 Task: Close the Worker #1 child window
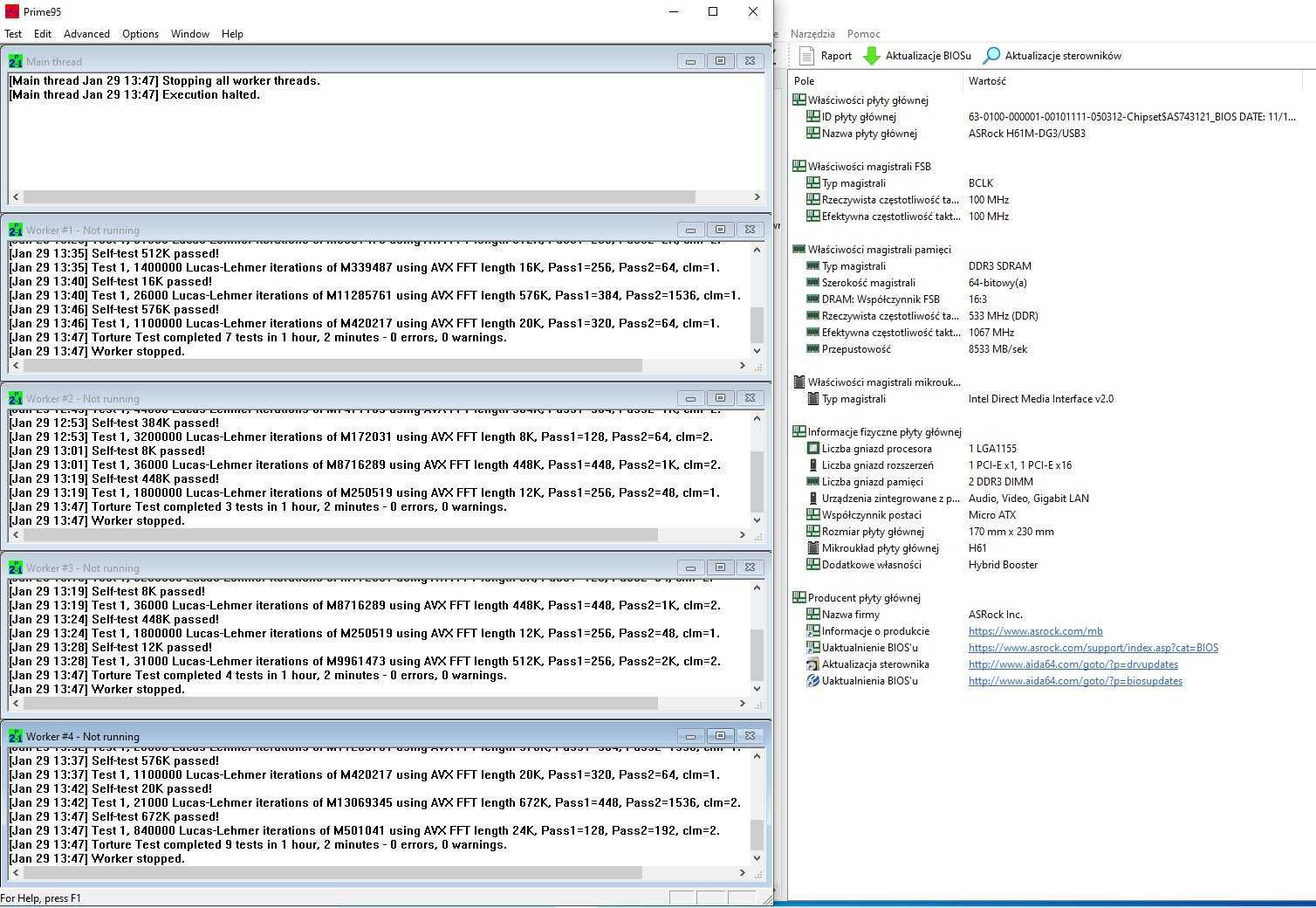[750, 230]
